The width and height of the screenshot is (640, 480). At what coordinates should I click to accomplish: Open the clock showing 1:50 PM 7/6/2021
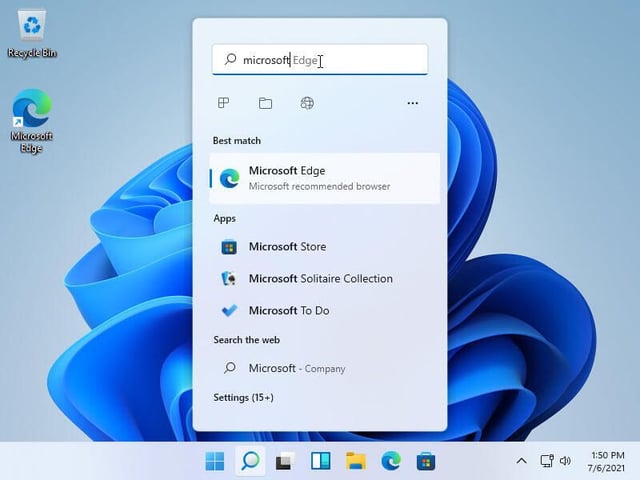point(606,461)
